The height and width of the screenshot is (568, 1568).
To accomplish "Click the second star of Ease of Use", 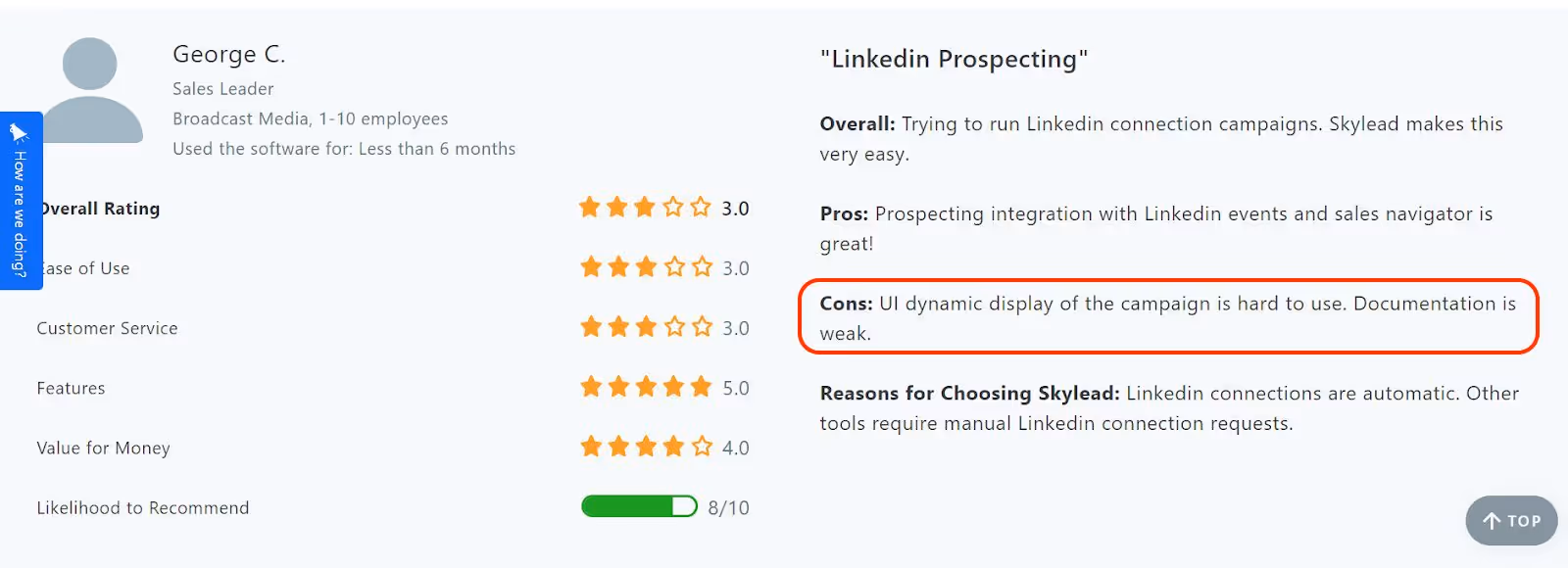I will [618, 266].
